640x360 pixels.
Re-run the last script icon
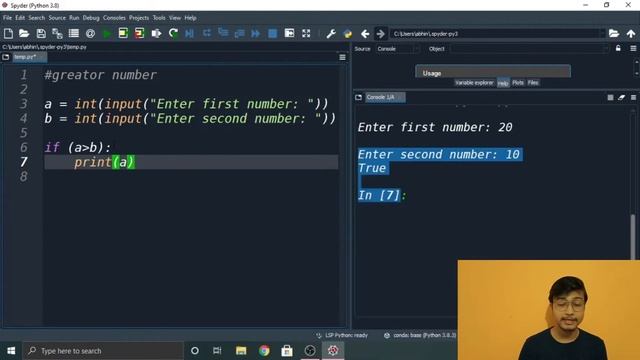[x=173, y=33]
